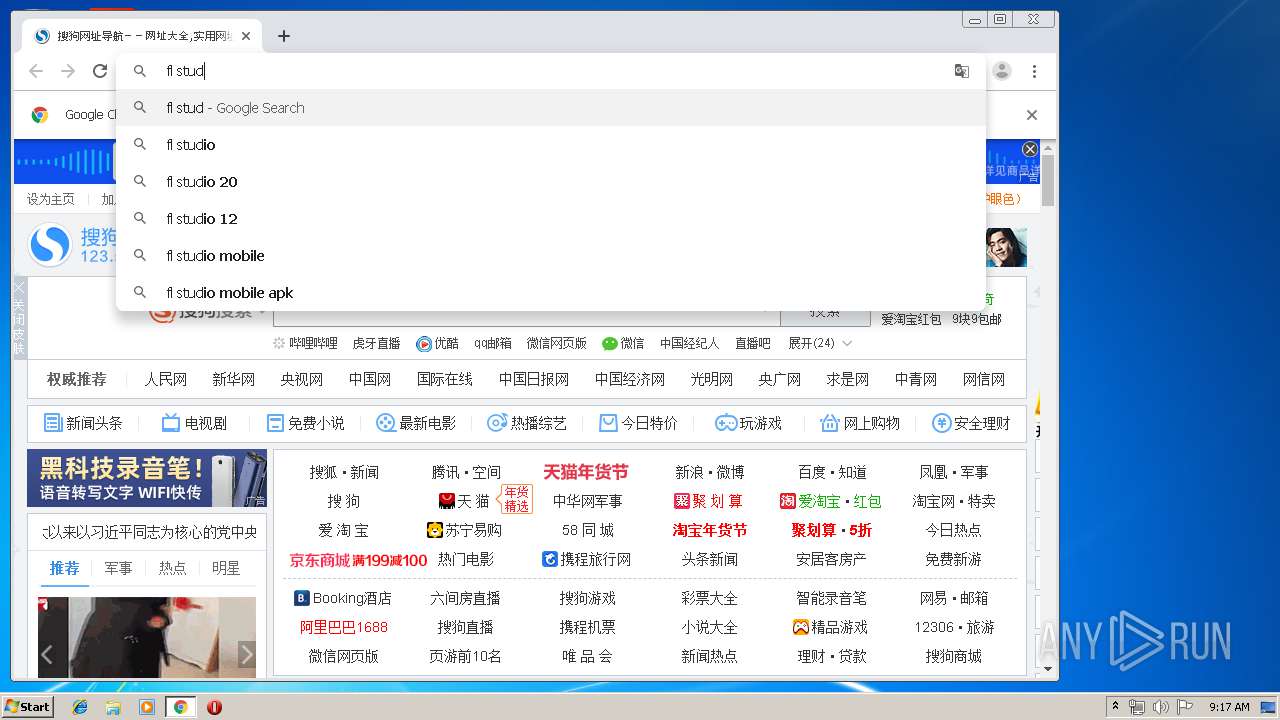This screenshot has height=720, width=1280.
Task: Click 设为主页 link
Action: pyautogui.click(x=51, y=199)
